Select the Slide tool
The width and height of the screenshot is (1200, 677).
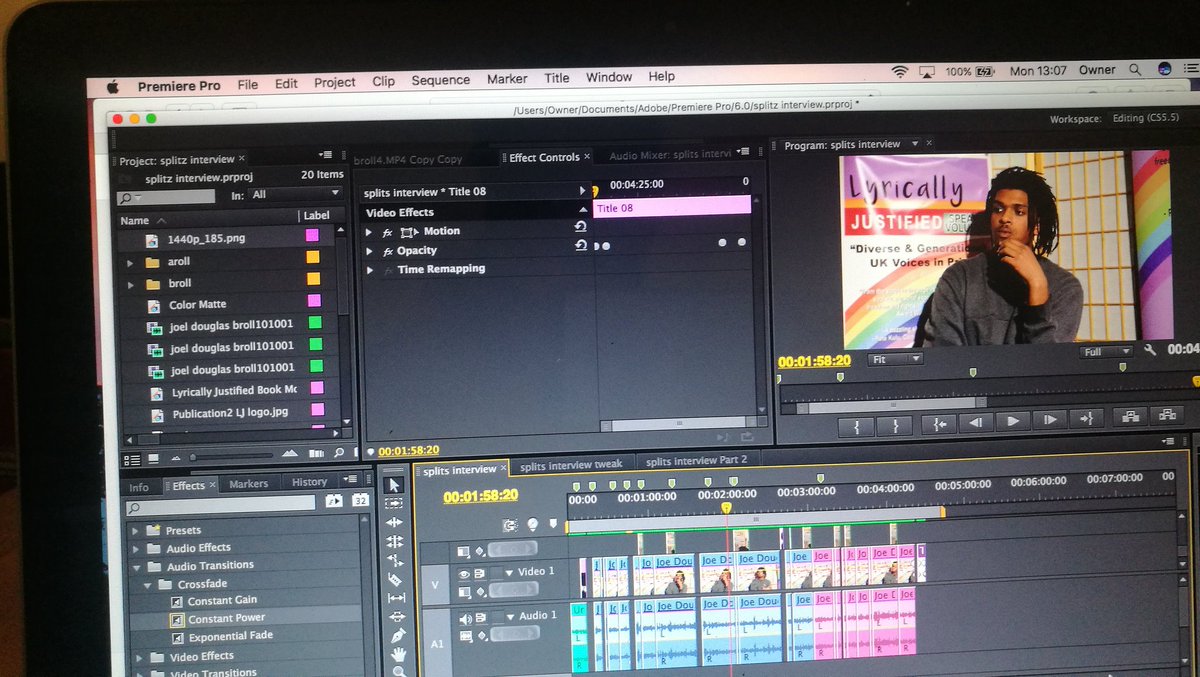(x=397, y=617)
